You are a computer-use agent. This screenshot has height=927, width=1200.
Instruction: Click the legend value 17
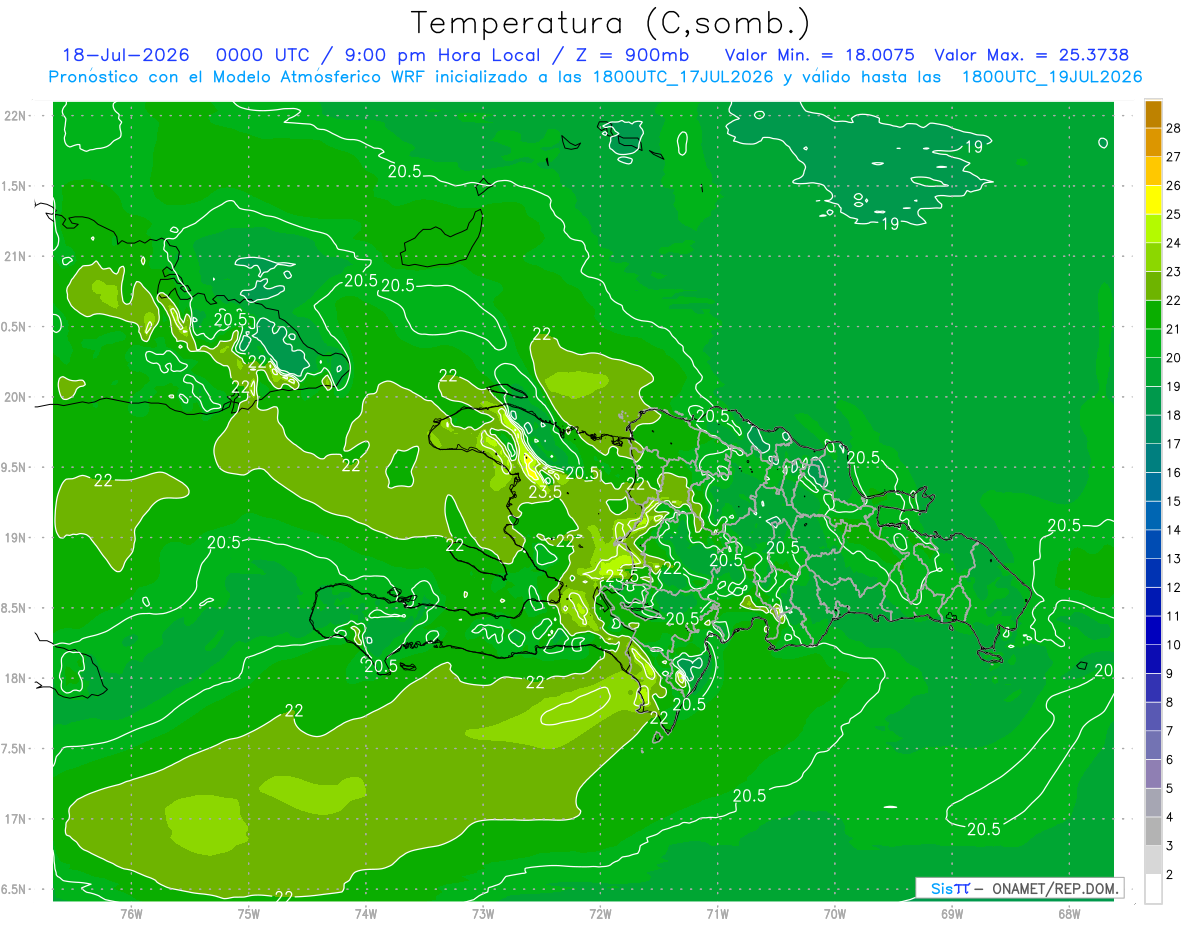tap(1174, 444)
